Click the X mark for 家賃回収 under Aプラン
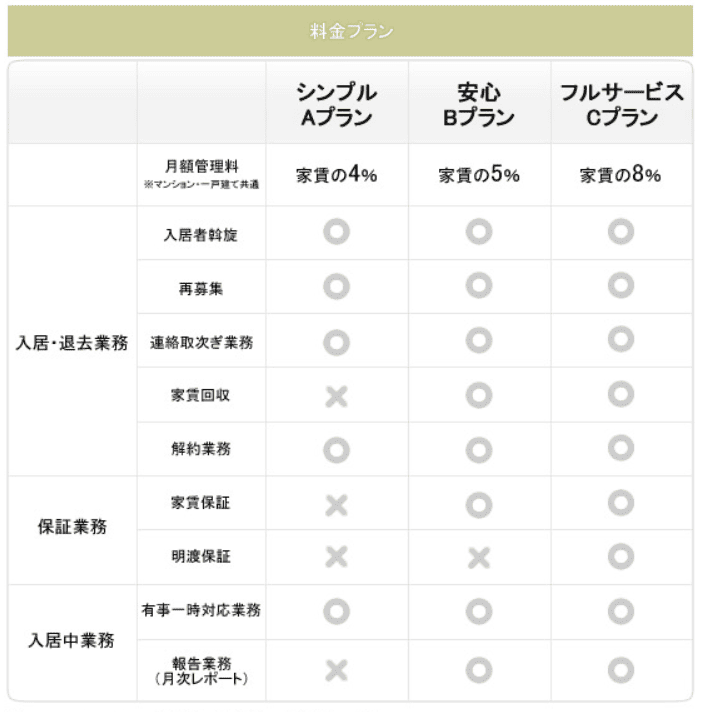Screen dimensions: 708x712 337,396
